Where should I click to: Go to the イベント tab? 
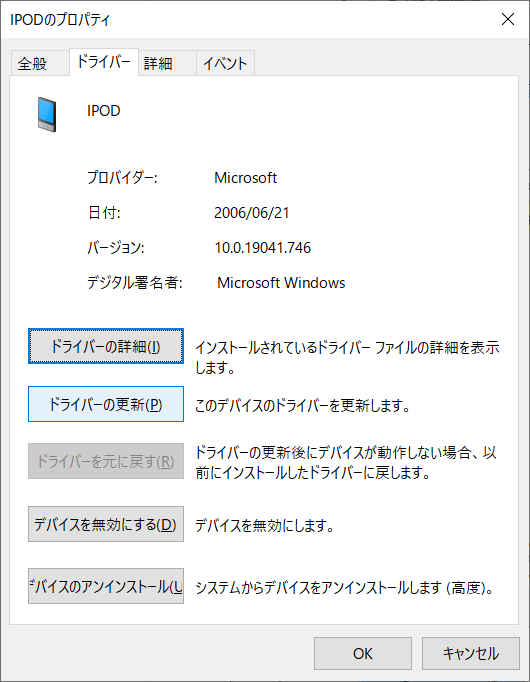[x=225, y=64]
